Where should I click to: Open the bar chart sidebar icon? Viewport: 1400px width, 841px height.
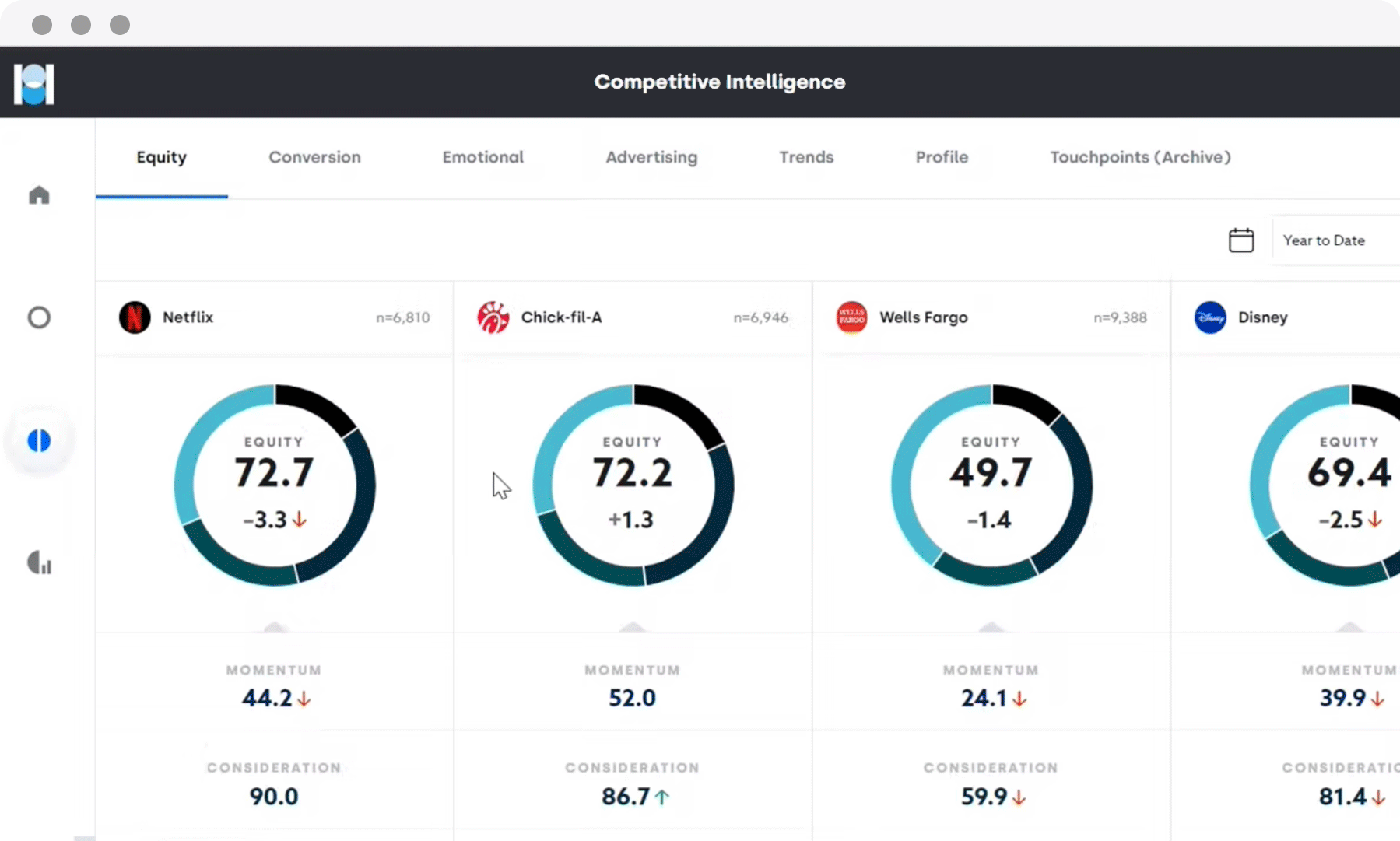(x=39, y=562)
